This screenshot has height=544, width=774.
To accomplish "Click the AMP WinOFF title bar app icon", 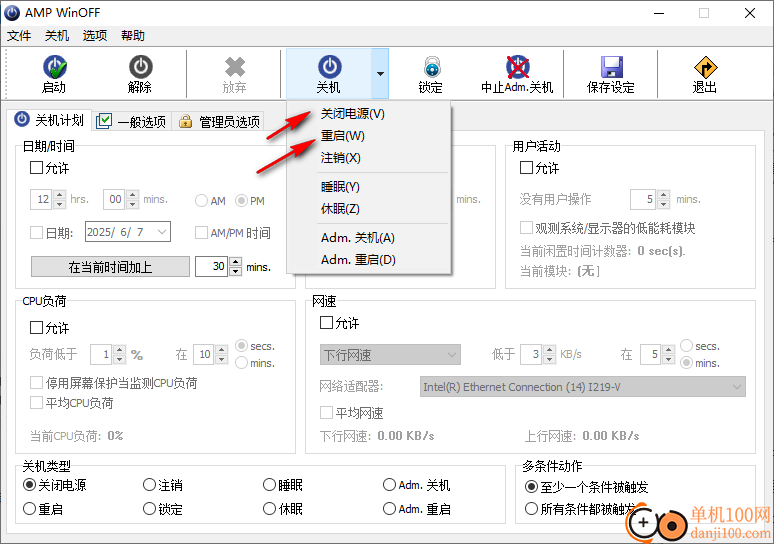I will point(12,13).
